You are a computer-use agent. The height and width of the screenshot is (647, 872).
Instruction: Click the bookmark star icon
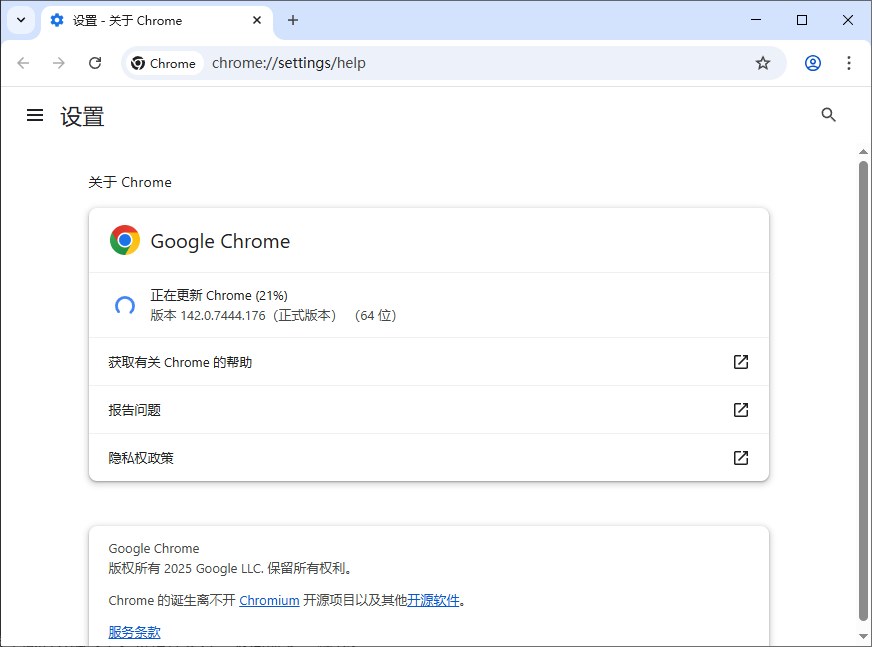click(763, 62)
